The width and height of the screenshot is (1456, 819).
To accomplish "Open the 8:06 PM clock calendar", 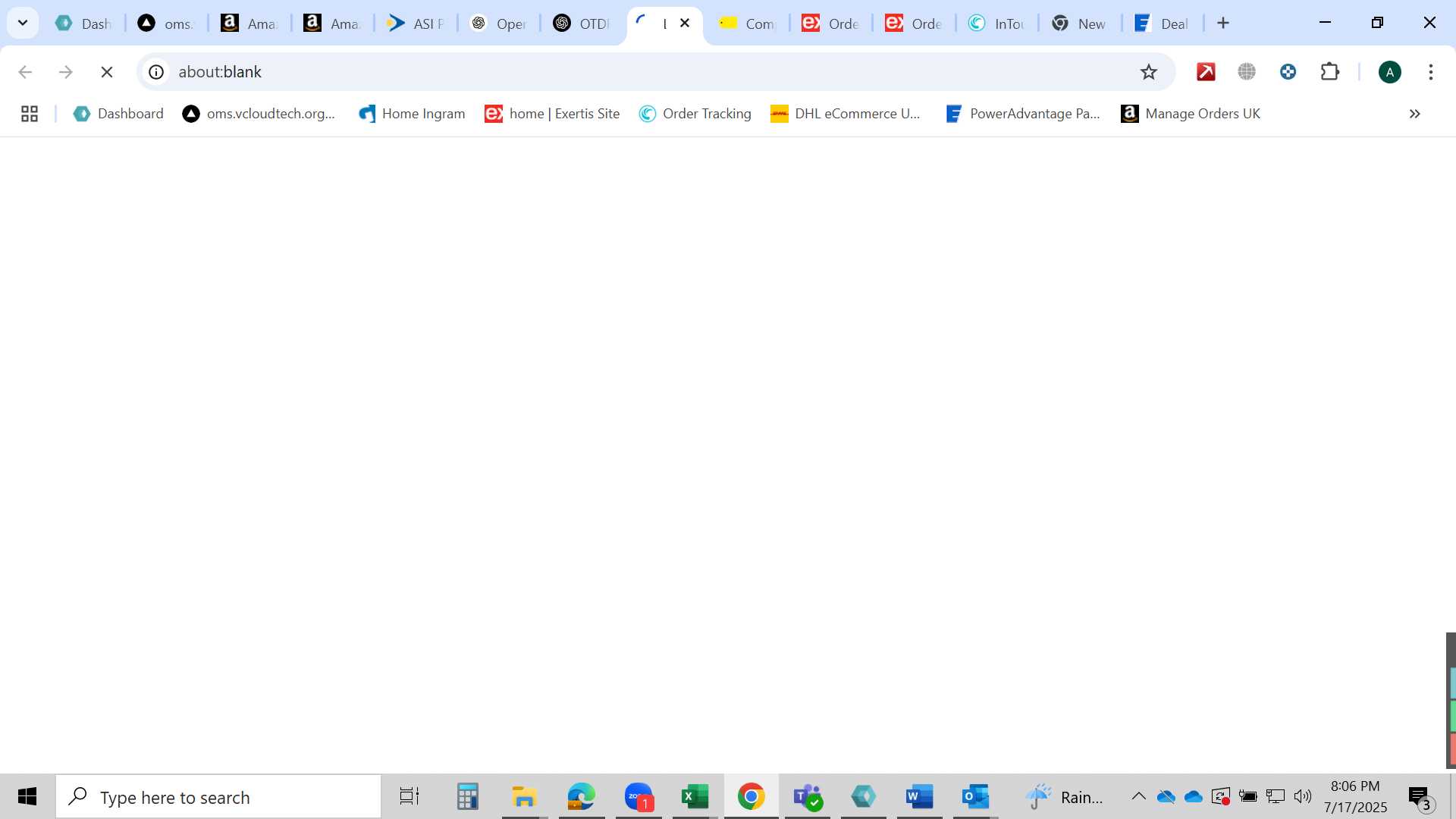I will point(1355,796).
